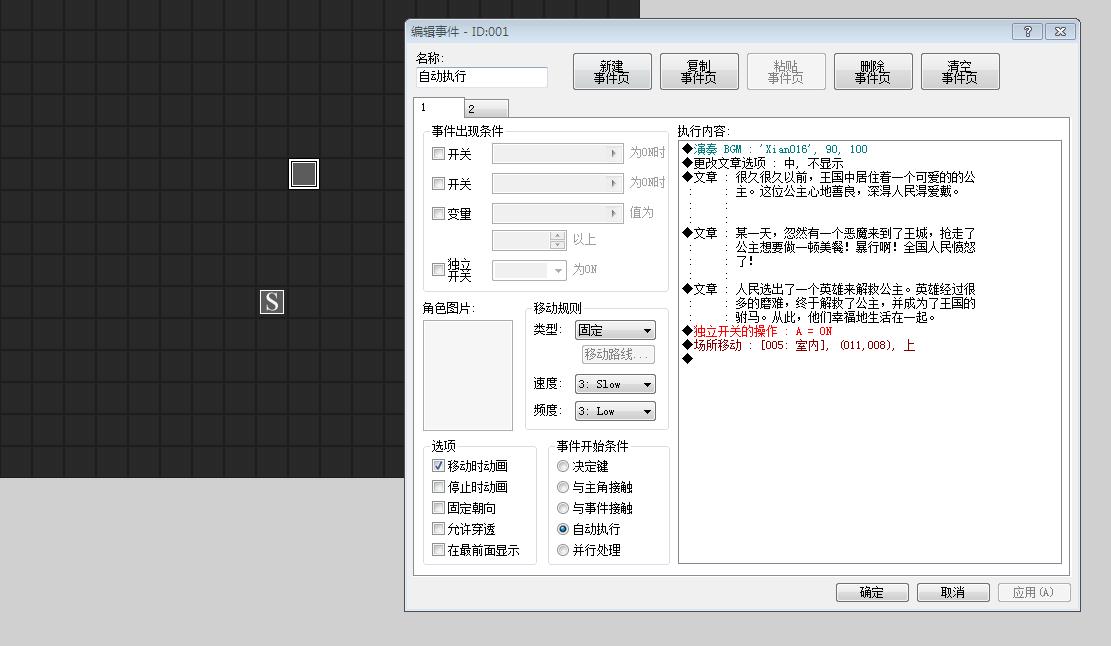
Task: Select the 演奏 BGM 'Xian016' command line
Action: (x=774, y=149)
